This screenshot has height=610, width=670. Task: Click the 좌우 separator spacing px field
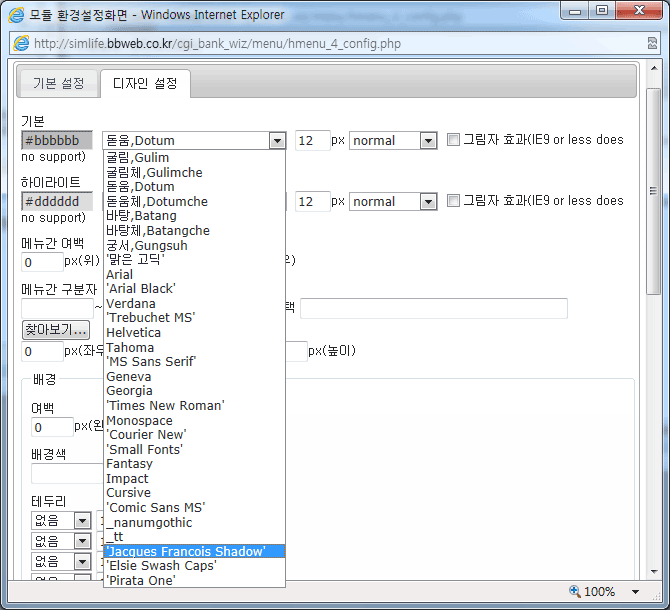pos(42,352)
